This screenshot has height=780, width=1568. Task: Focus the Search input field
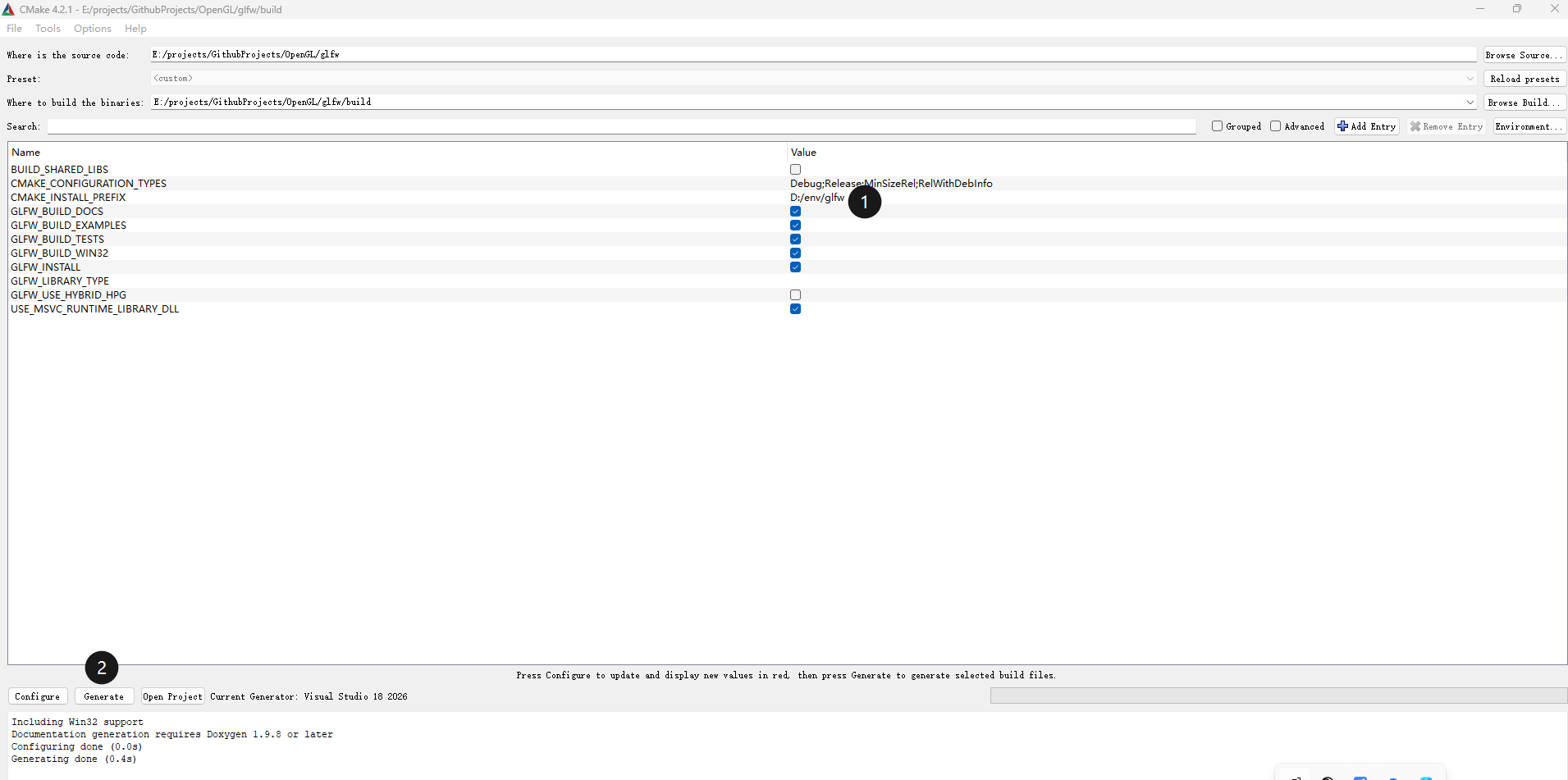tap(621, 126)
